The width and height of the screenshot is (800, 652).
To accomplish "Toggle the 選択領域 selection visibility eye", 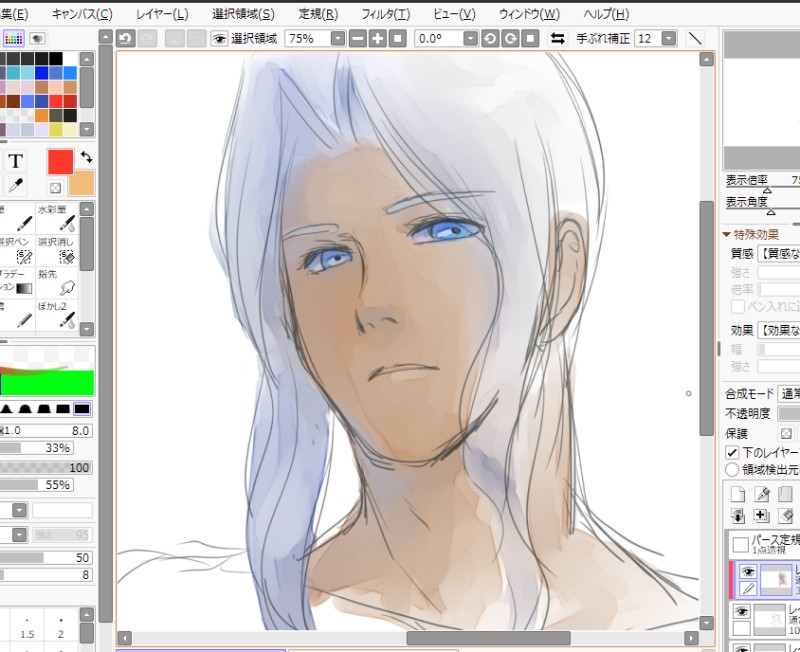I will point(219,39).
